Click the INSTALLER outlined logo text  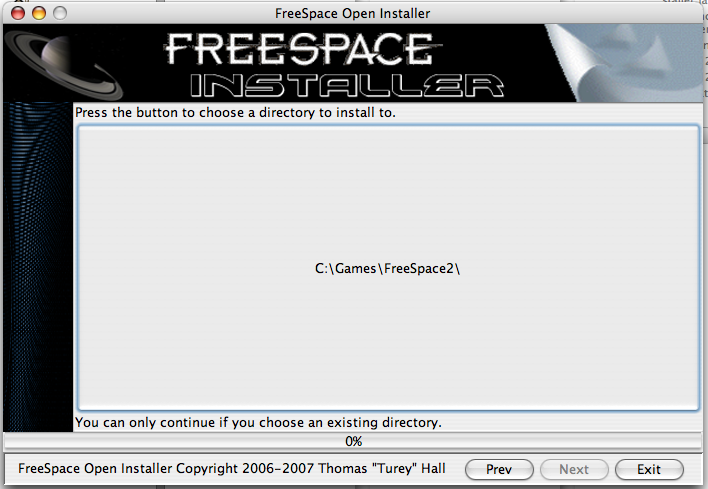347,86
